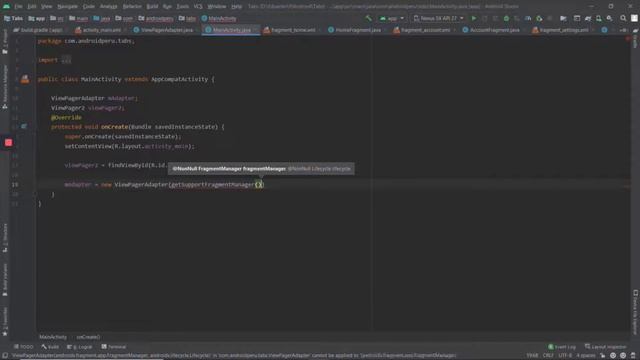This screenshot has width=640, height=360.
Task: Click the @Override annotation line
Action: (x=66, y=117)
